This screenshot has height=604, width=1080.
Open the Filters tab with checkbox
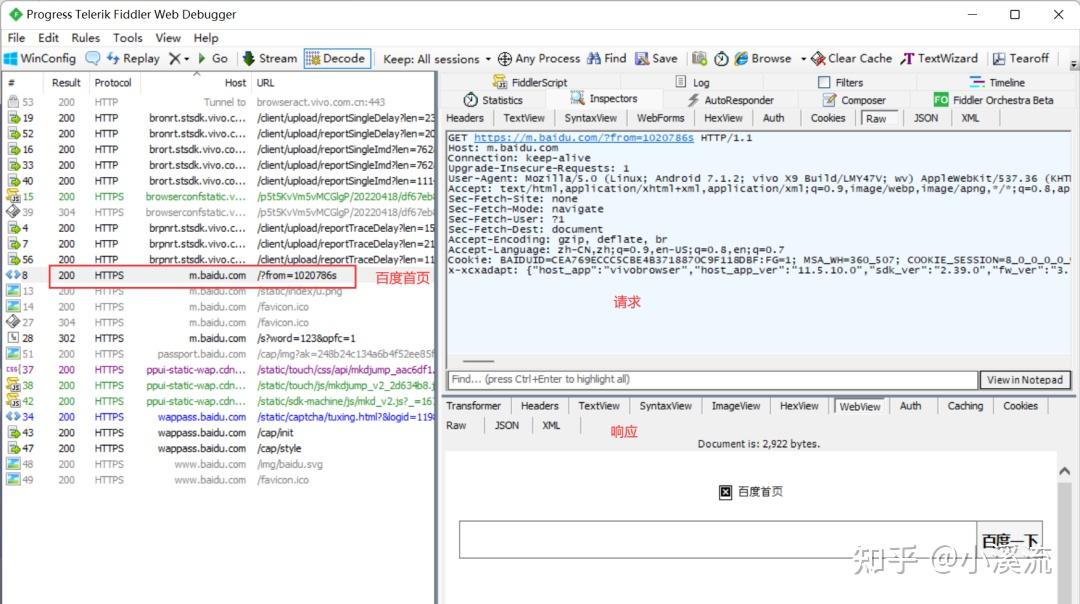pyautogui.click(x=840, y=82)
